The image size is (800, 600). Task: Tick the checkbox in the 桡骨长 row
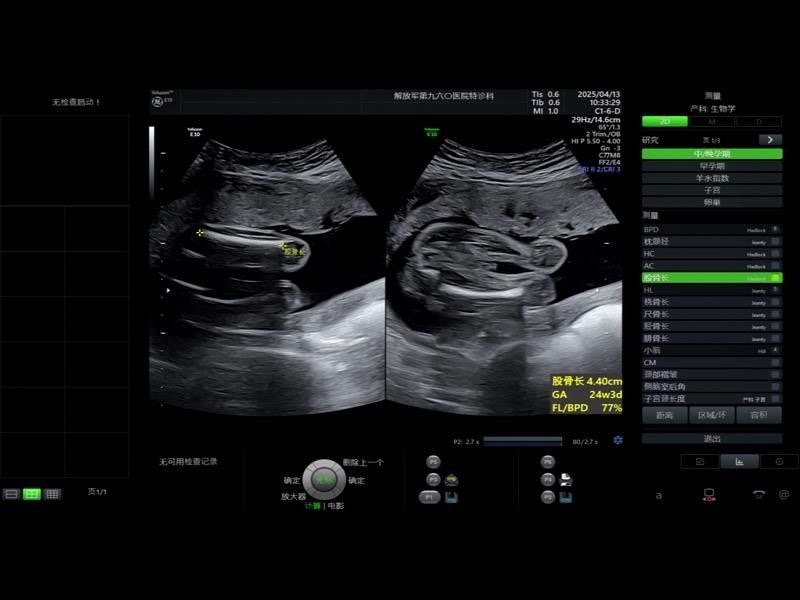click(x=776, y=302)
